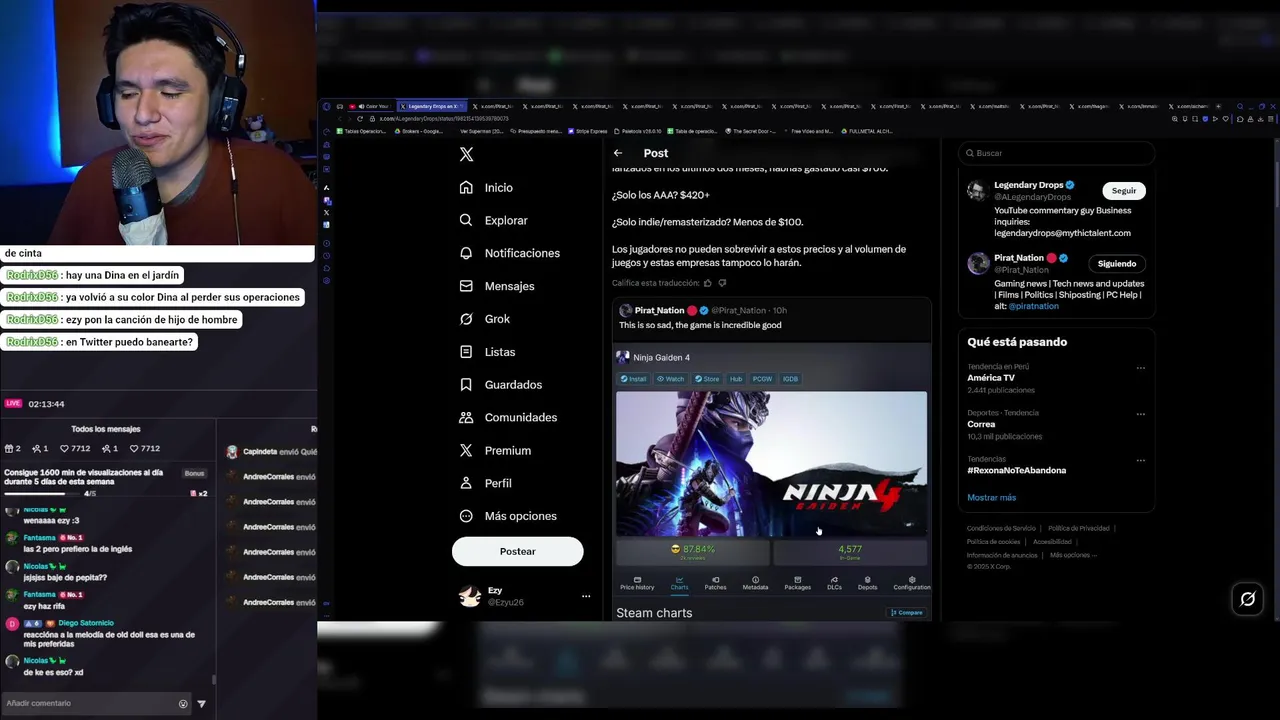Open Siguiendo dropdown next to Pirat_Nation
The width and height of the screenshot is (1280, 720).
(1117, 264)
